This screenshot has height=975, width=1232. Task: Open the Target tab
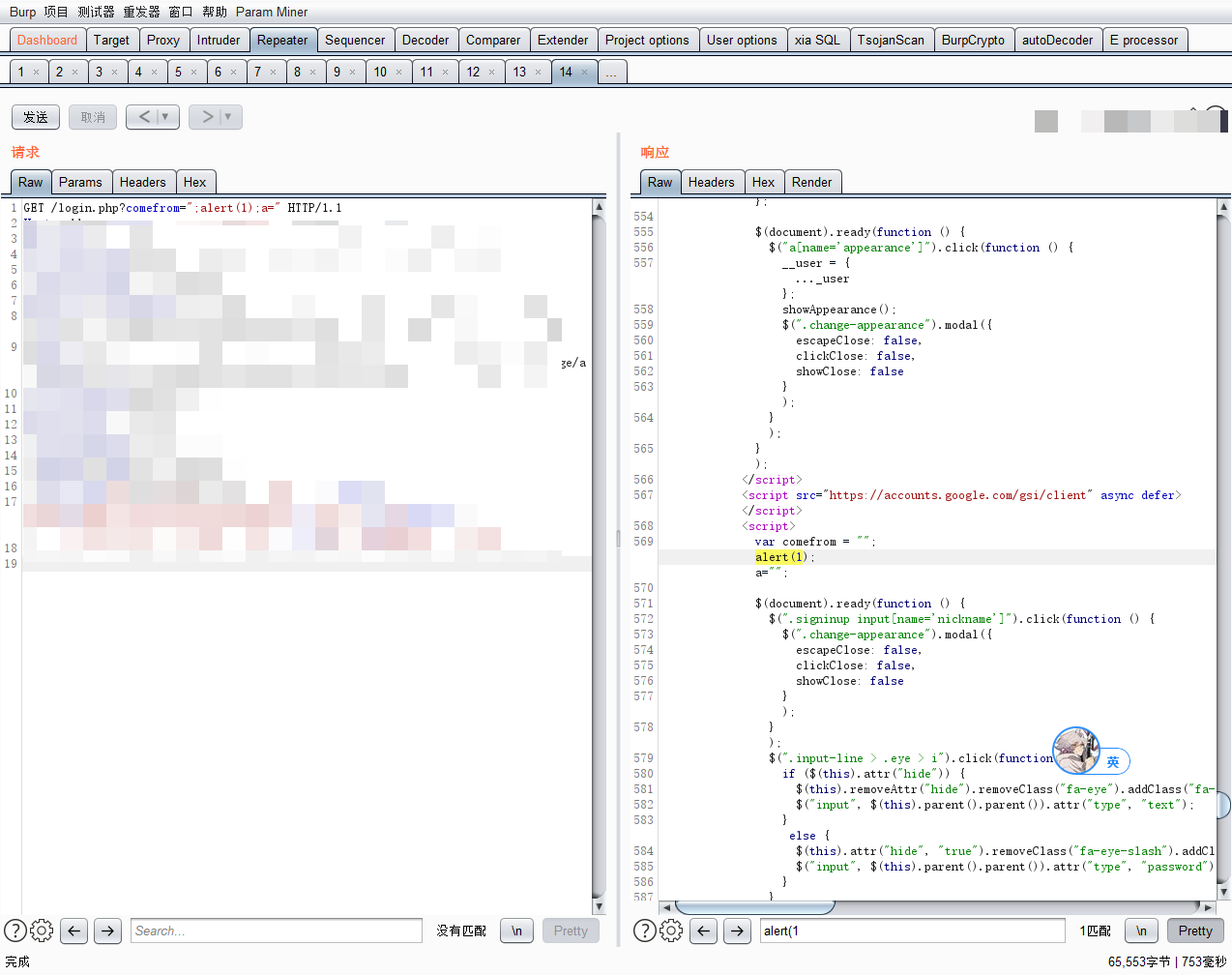click(111, 40)
